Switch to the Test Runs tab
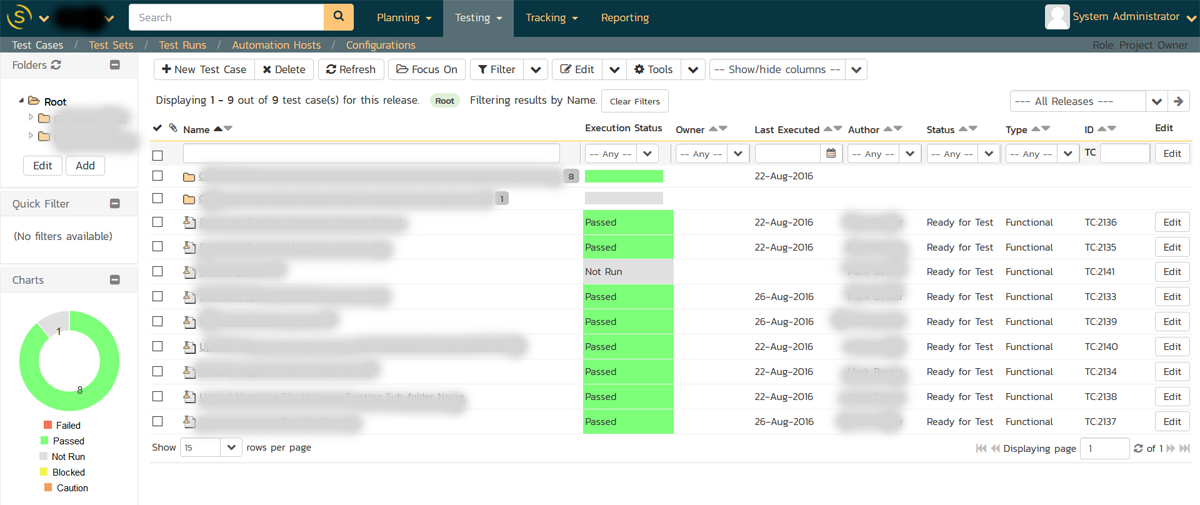 tap(182, 45)
